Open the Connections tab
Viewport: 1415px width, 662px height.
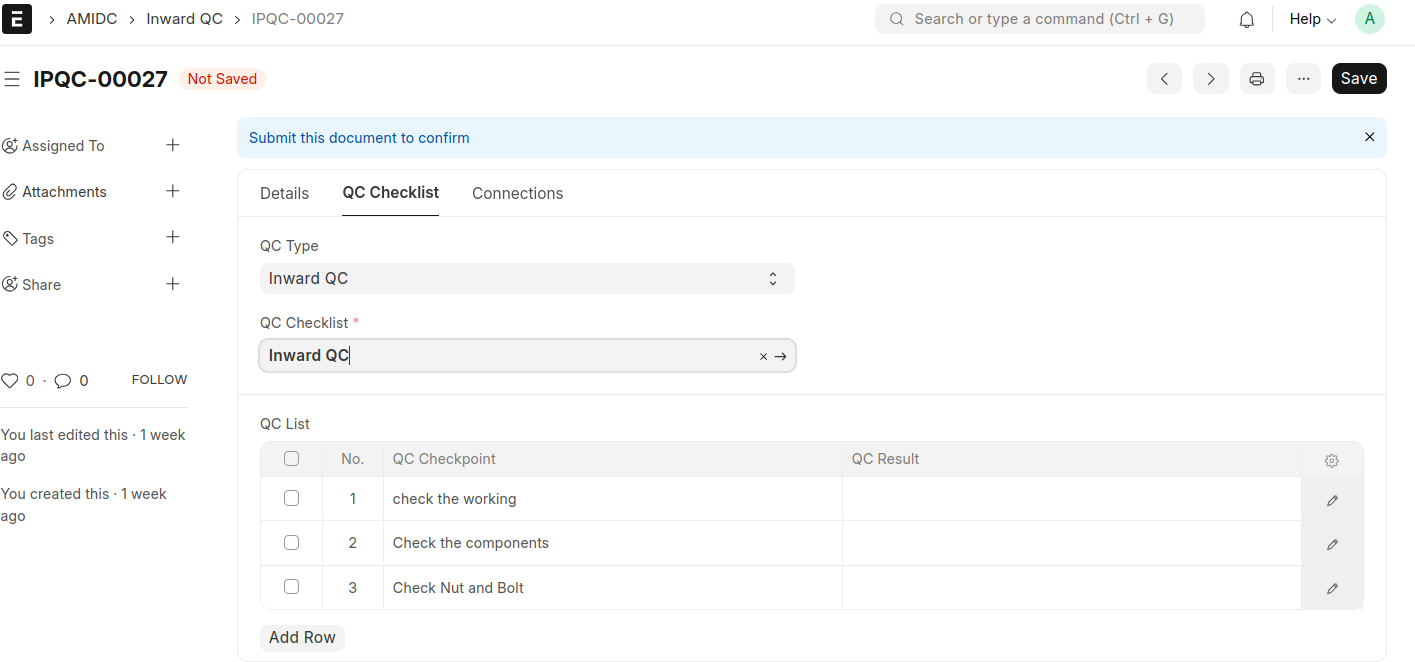517,194
